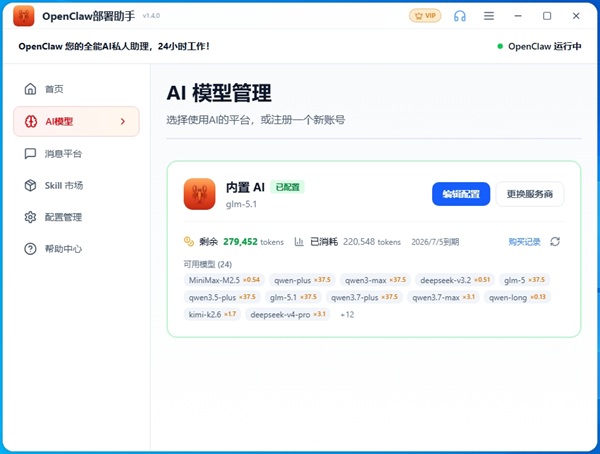Click the 更换服务商 button
600x454 pixels.
530,194
